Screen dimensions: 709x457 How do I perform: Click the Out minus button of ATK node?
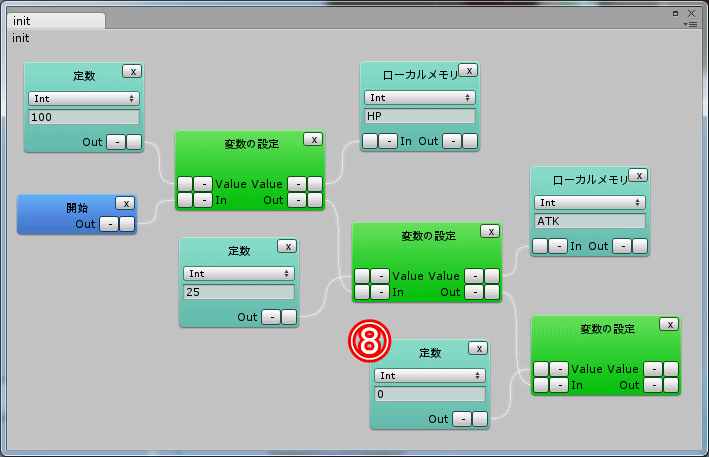[622, 246]
